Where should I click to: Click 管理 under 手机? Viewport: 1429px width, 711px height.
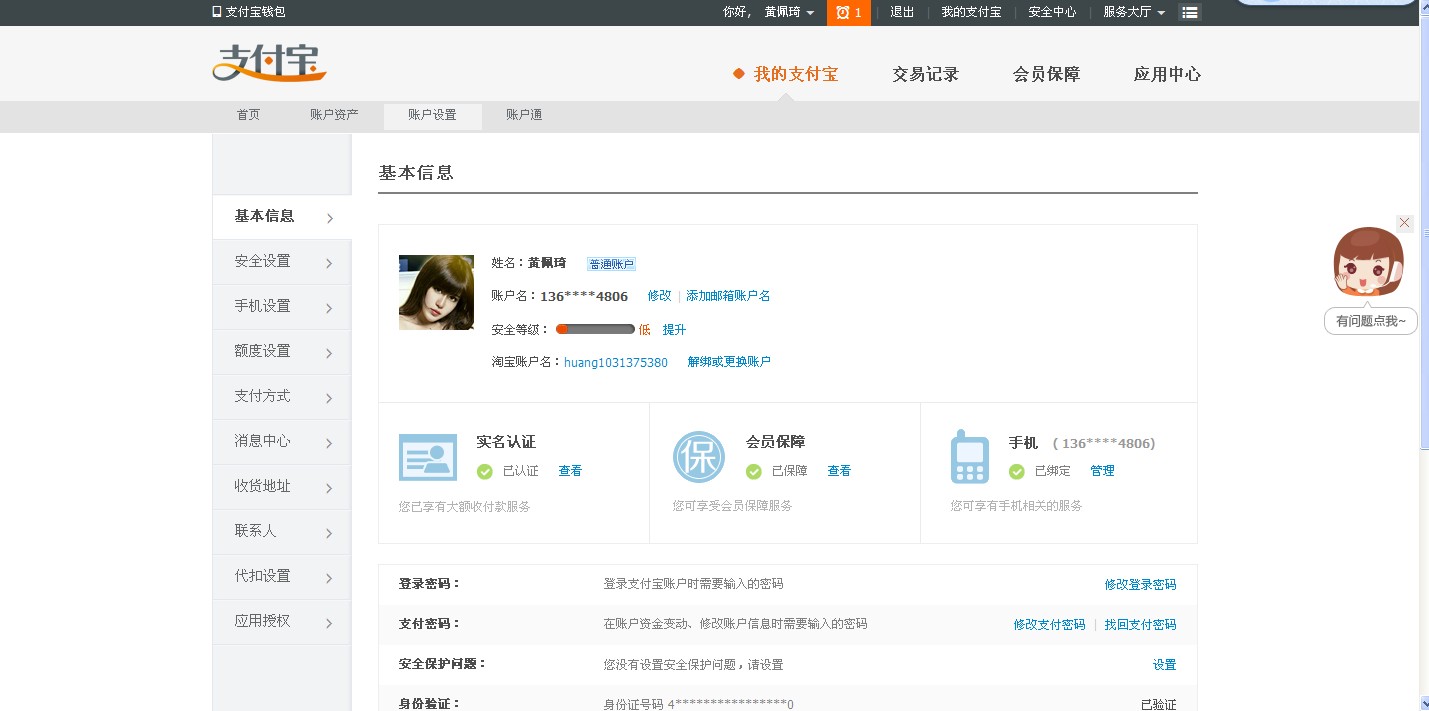(x=1102, y=471)
